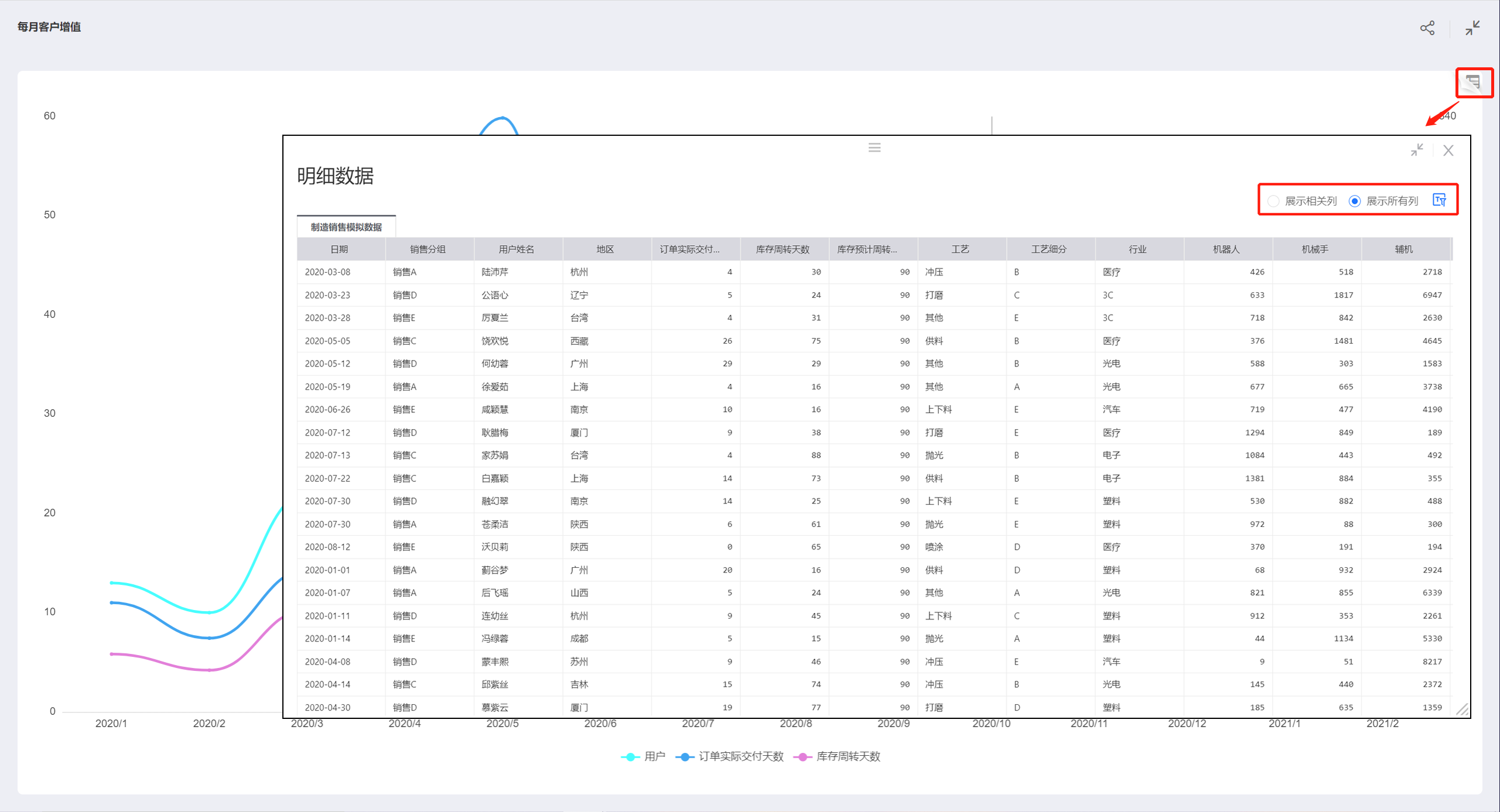Click the drag handle on detail panel
This screenshot has height=812, width=1500.
click(874, 148)
